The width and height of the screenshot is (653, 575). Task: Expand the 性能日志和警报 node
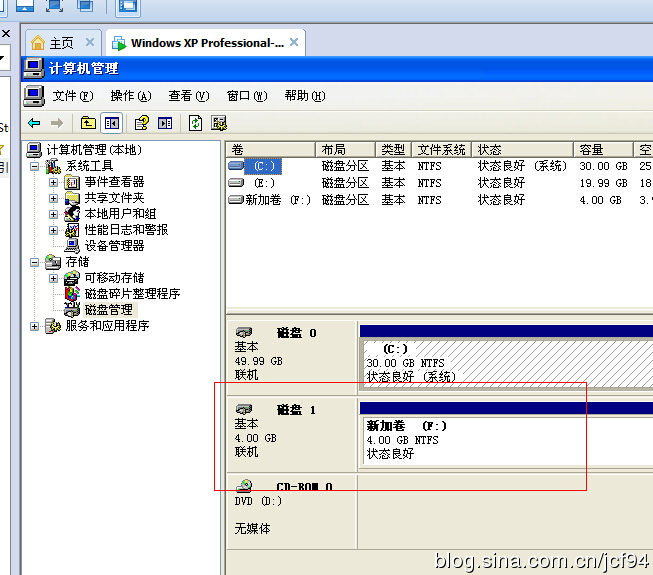(53, 230)
